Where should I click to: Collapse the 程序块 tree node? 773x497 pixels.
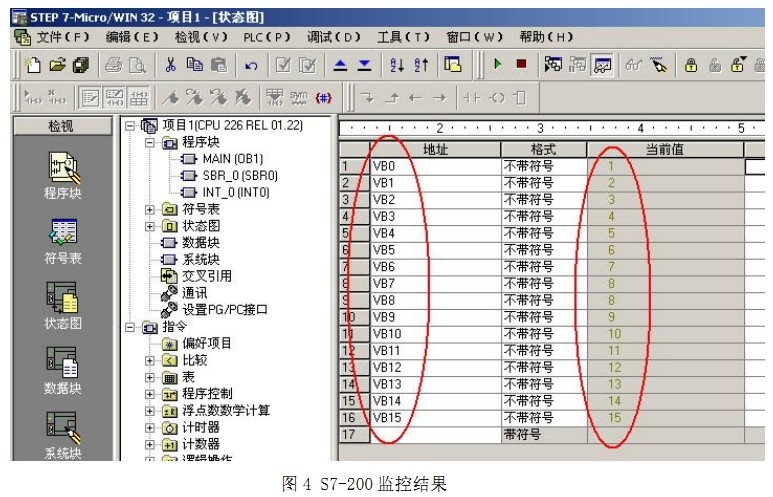pos(149,142)
